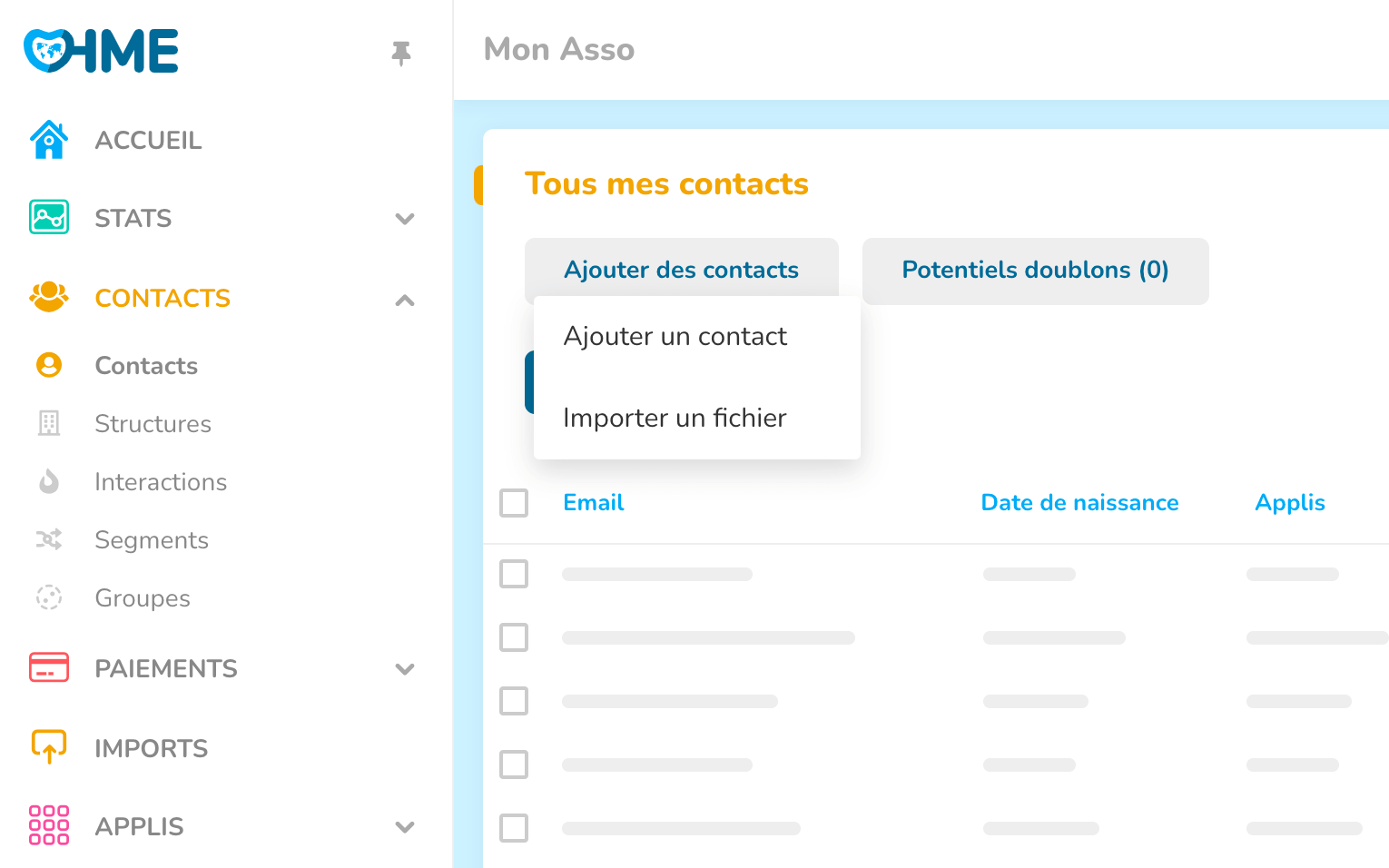Choose "Ajouter un contact" from the menu
The width and height of the screenshot is (1389, 868).
(x=675, y=337)
